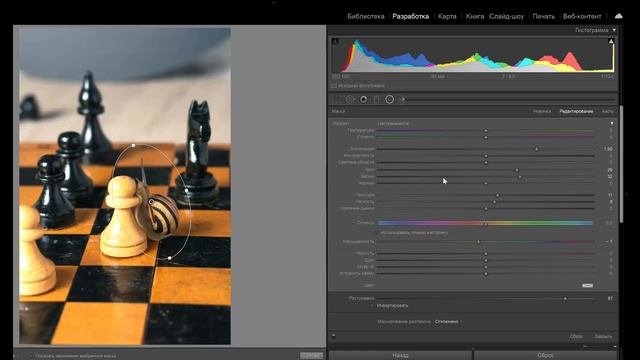Select the Spot Removal tool icon
Image resolution: width=640 pixels, height=360 pixels.
tap(350, 100)
